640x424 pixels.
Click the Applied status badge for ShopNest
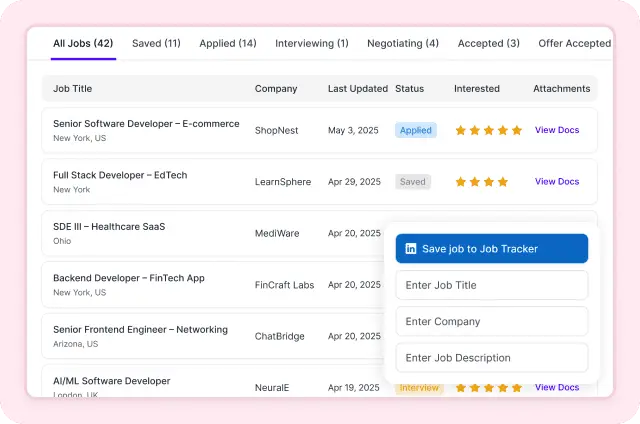[x=415, y=130]
